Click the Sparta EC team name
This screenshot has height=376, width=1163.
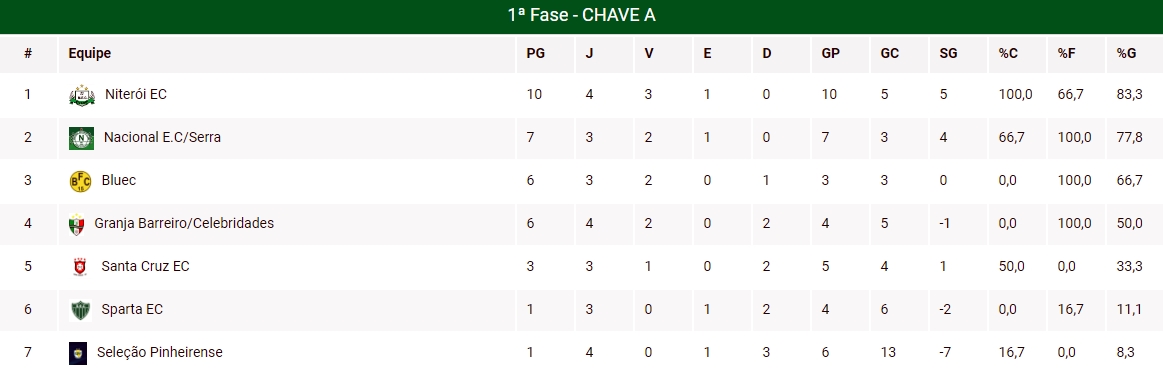point(132,309)
